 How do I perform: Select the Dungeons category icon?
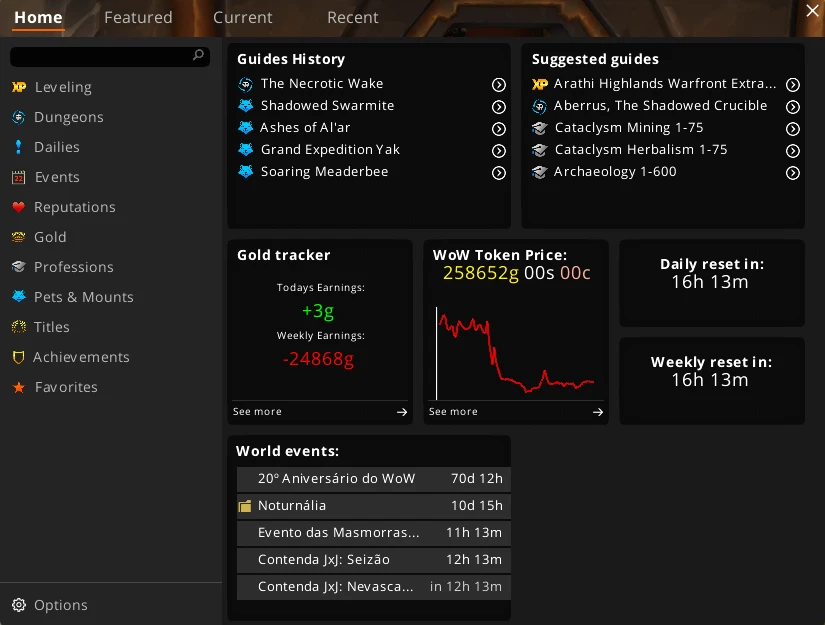(18, 117)
